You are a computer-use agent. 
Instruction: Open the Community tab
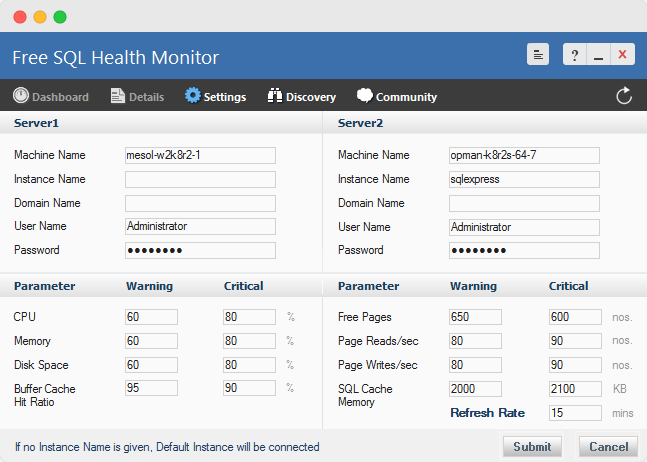tap(397, 96)
